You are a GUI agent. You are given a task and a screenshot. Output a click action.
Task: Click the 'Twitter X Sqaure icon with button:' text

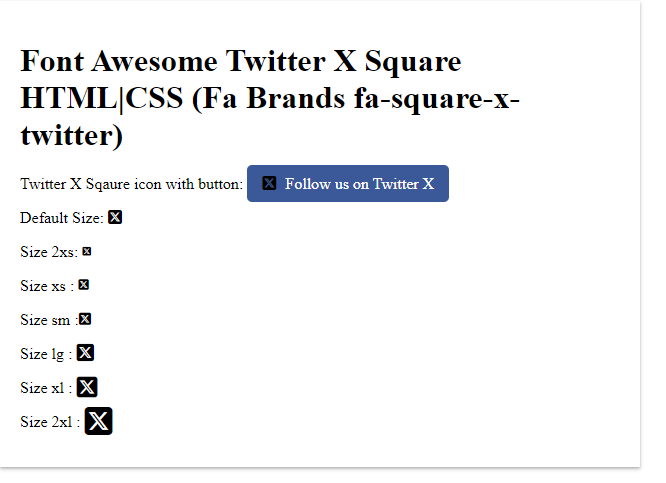point(131,184)
